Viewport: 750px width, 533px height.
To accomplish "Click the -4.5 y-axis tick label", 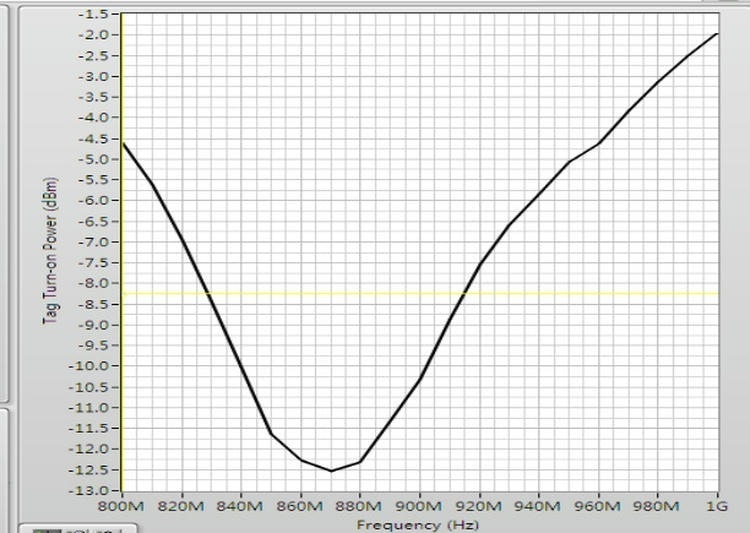I will [94, 139].
